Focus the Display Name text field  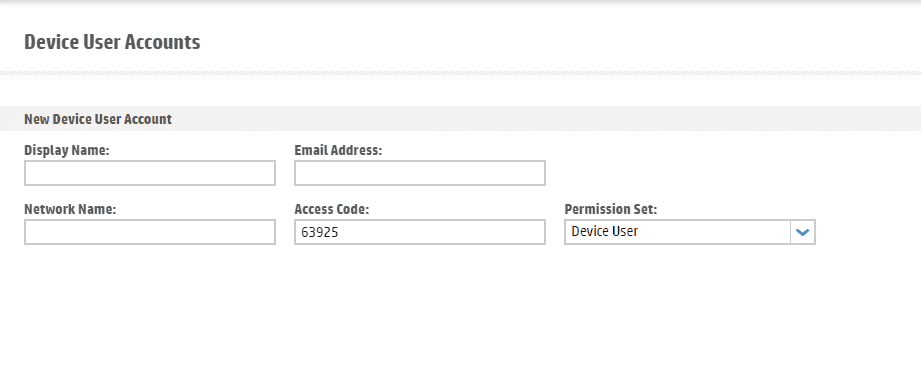click(x=150, y=173)
